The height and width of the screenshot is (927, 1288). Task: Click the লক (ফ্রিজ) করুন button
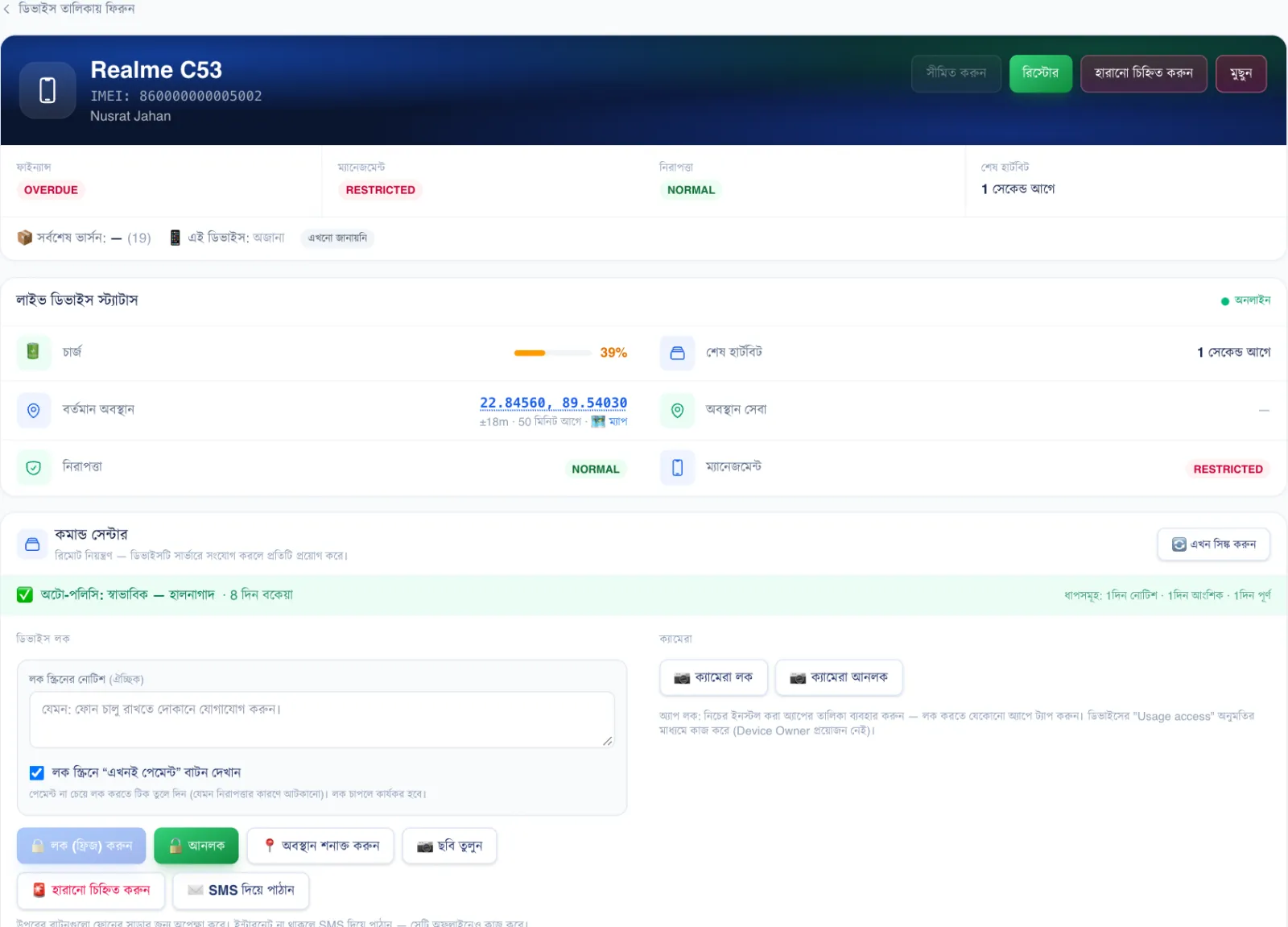81,846
